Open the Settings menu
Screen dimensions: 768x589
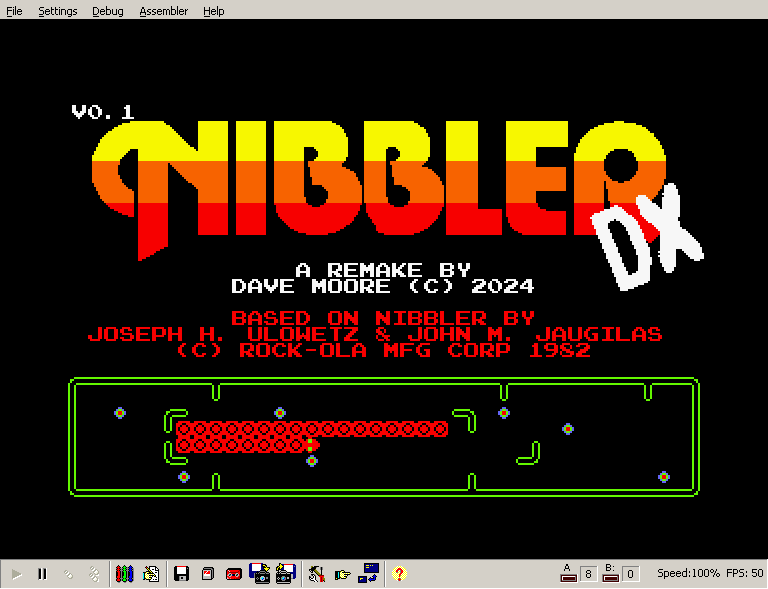coord(58,11)
